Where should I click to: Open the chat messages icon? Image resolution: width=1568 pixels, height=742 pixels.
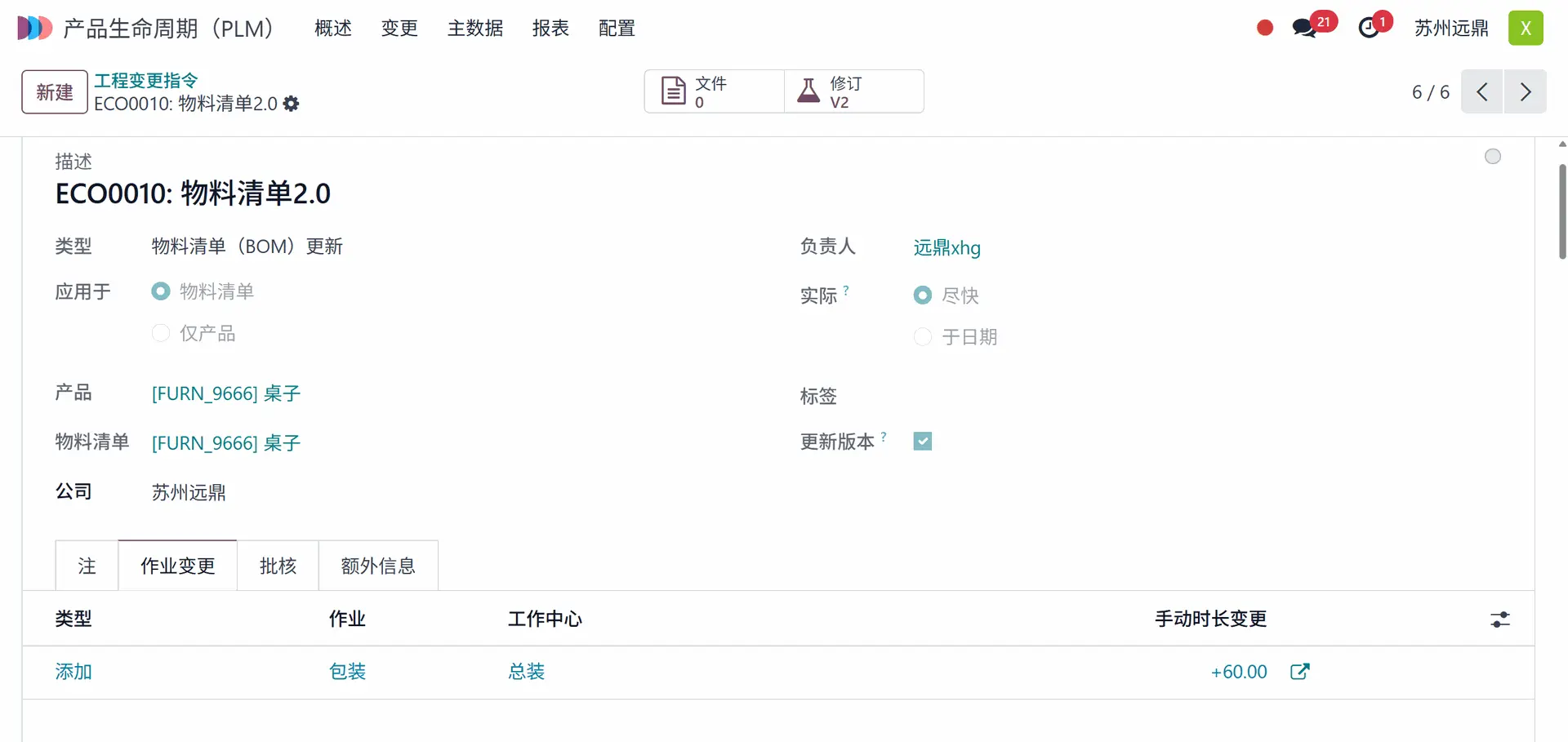click(x=1304, y=29)
